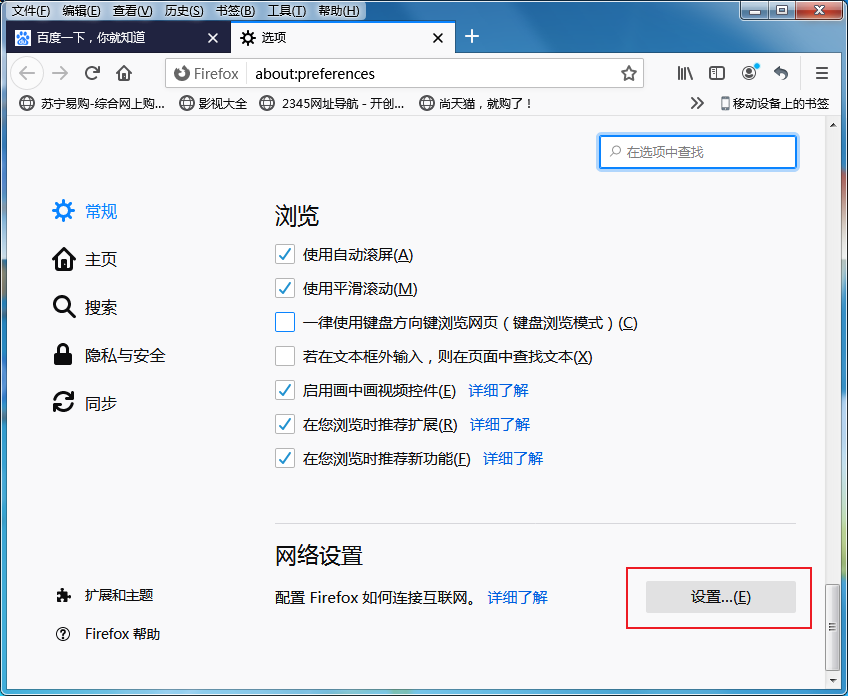Viewport: 848px width, 696px height.
Task: Open the hamburger application menu
Action: pos(822,73)
